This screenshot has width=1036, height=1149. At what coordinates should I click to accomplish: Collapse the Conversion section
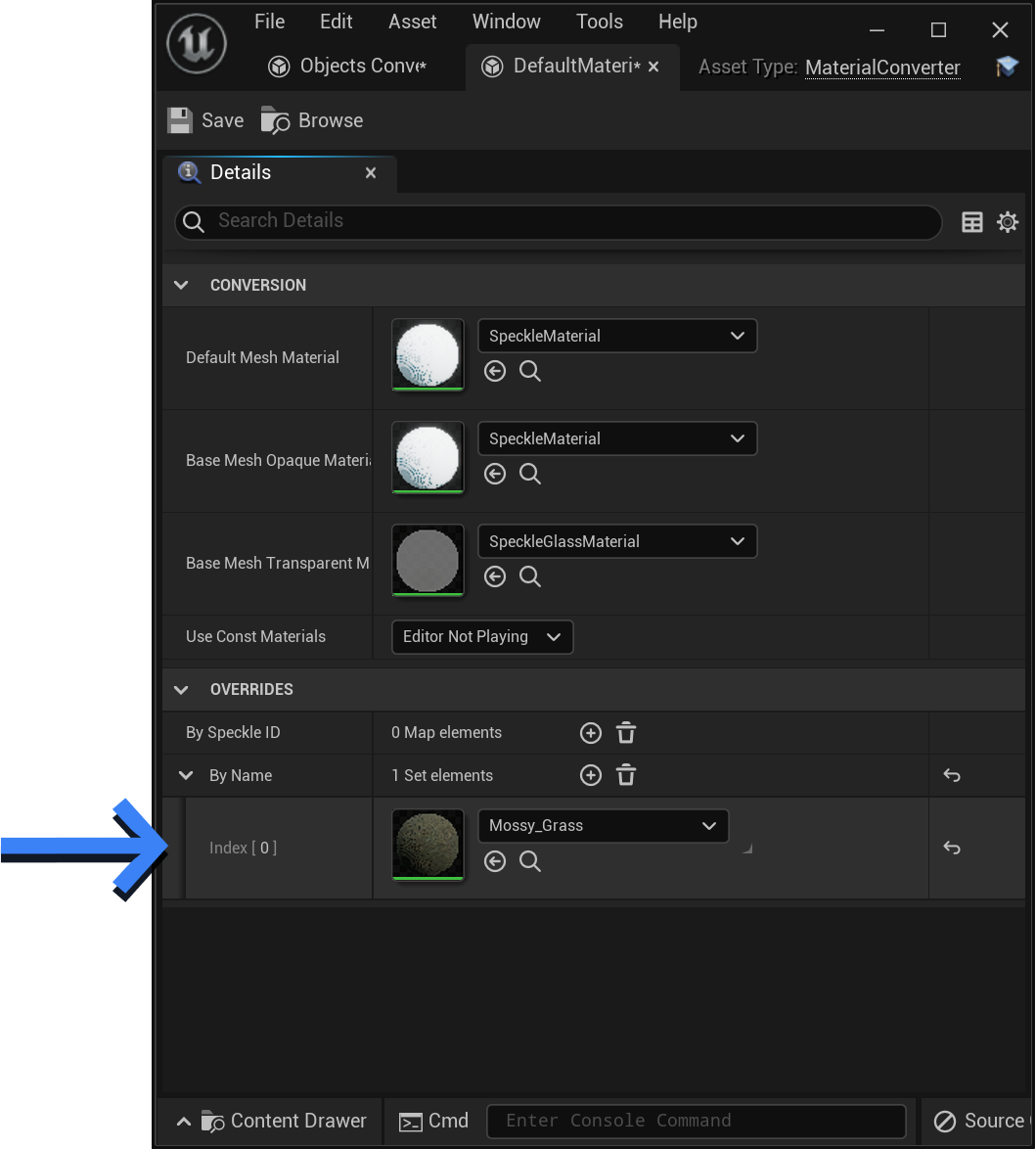(181, 285)
